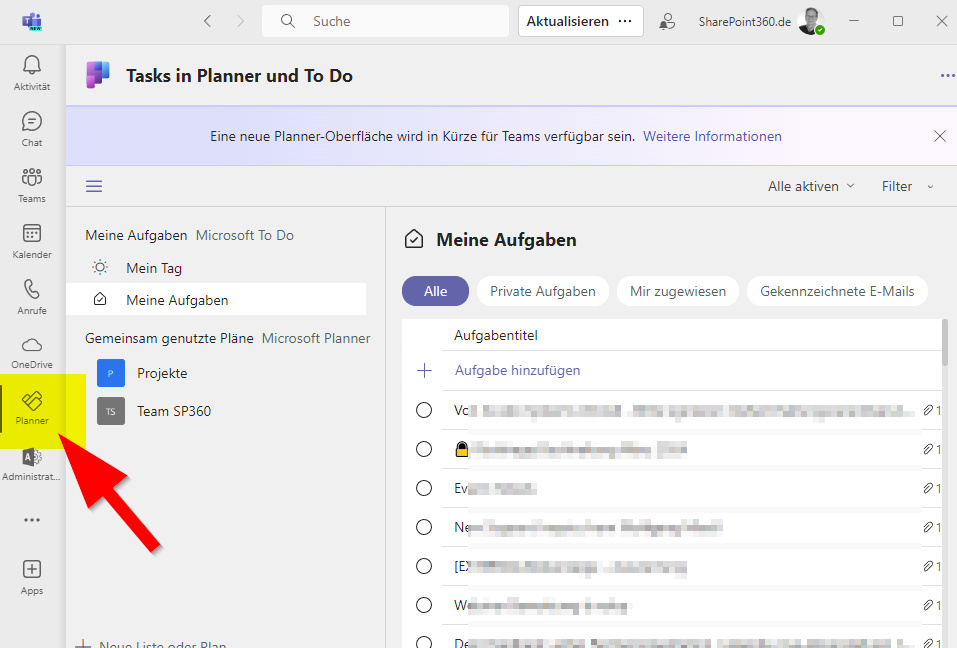Click Aufgabe hinzufügen to add task
957x648 pixels.
pyautogui.click(x=517, y=370)
